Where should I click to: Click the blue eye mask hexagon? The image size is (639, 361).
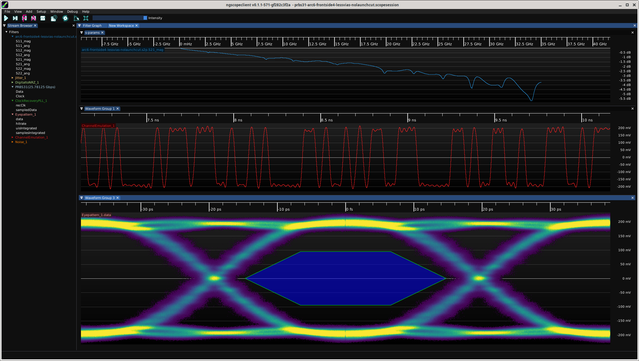pyautogui.click(x=346, y=278)
